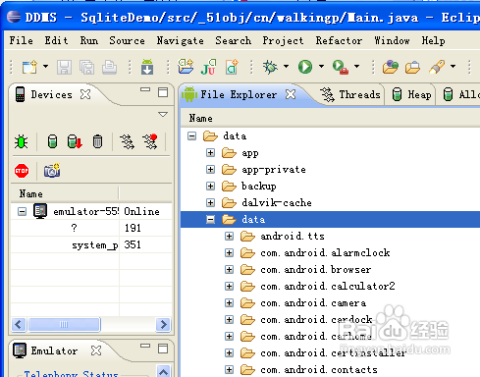Select the com.android.alarmclock folder
The height and width of the screenshot is (377, 480).
(x=325, y=253)
